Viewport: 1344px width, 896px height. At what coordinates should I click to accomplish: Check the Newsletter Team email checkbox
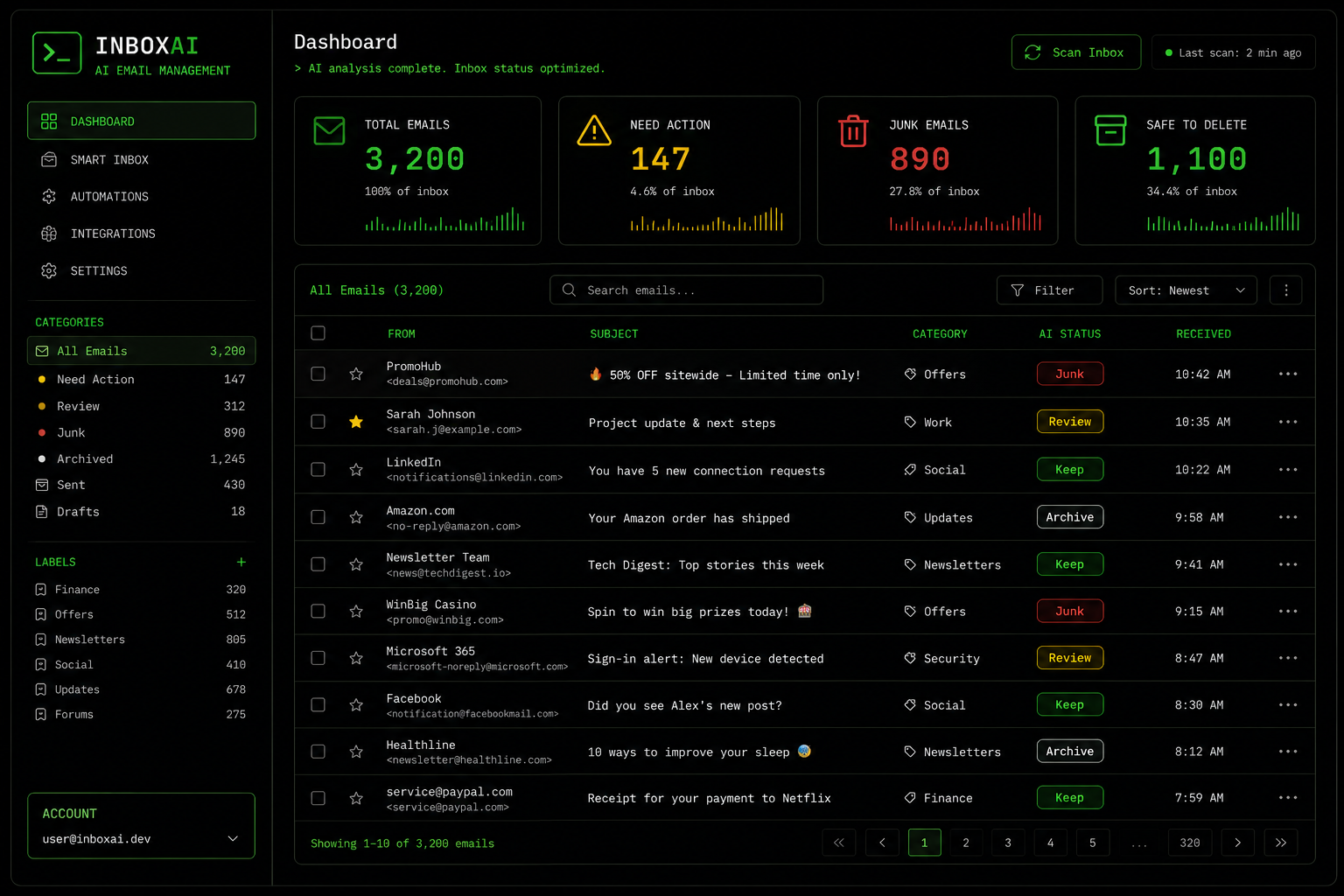318,564
